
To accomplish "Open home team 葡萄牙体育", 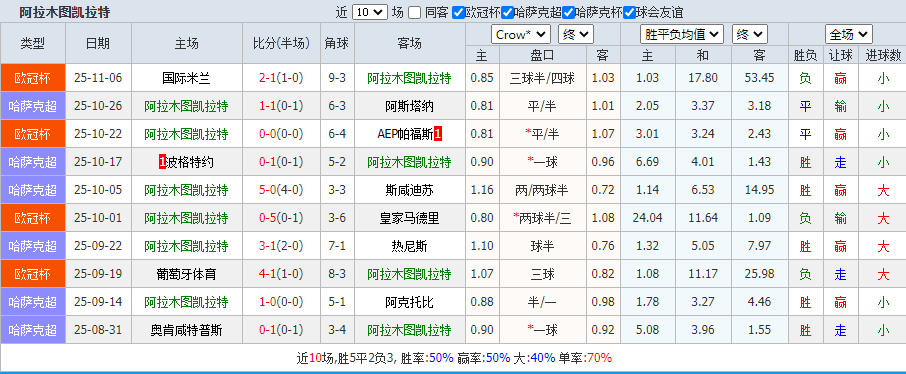I will click(186, 275).
